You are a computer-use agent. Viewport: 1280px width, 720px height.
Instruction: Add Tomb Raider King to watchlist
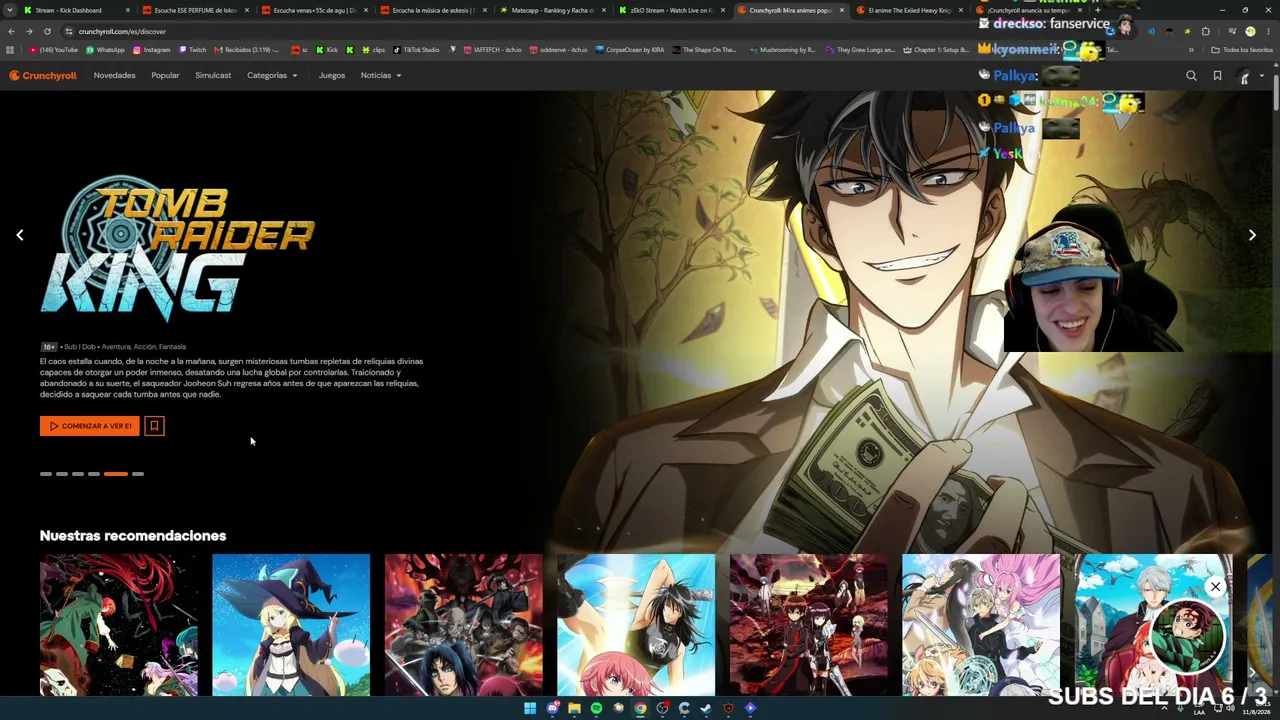[154, 426]
